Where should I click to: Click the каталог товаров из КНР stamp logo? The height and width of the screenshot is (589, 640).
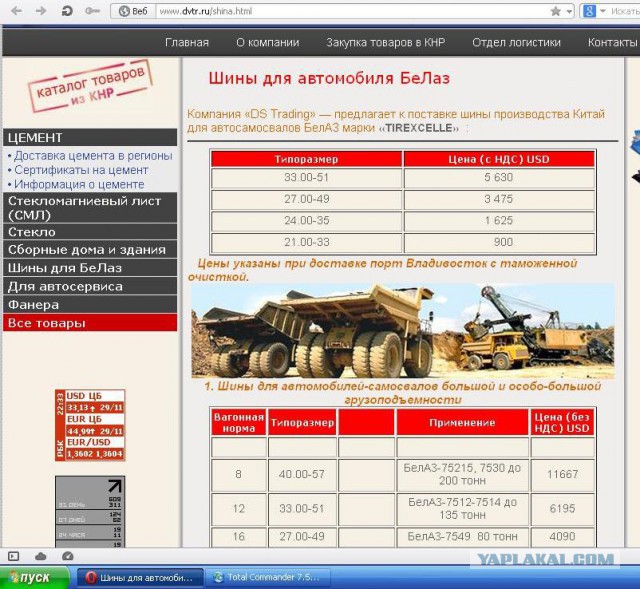[x=90, y=86]
